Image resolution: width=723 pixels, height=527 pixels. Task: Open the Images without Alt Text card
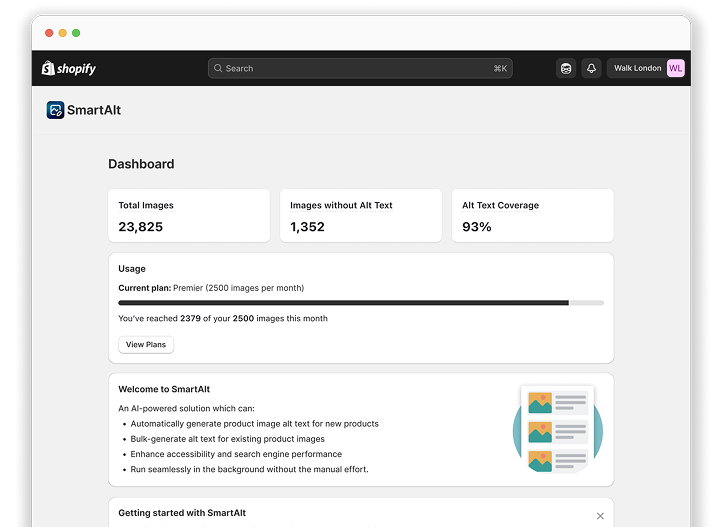tap(361, 215)
